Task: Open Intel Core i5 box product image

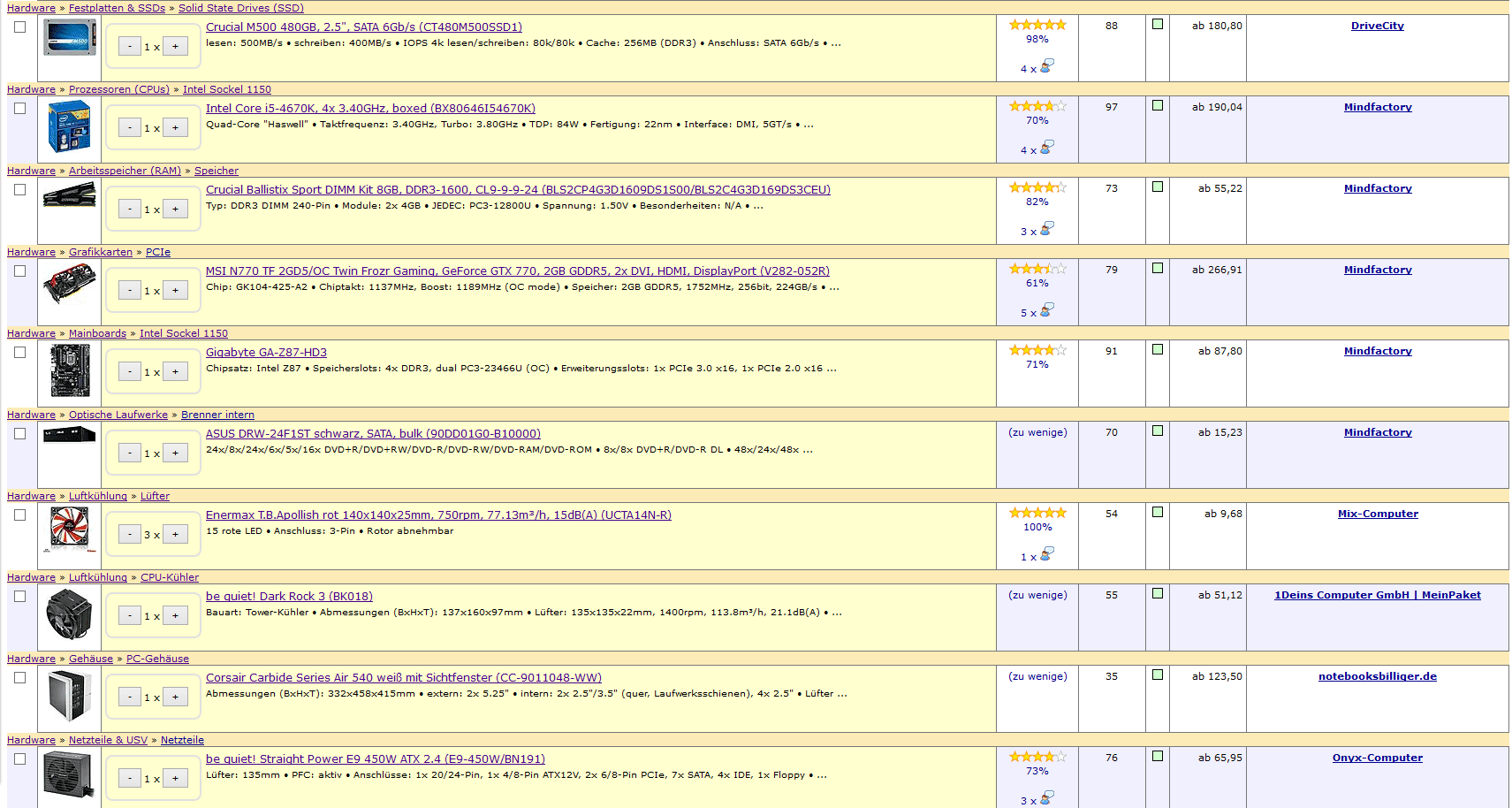Action: point(70,126)
